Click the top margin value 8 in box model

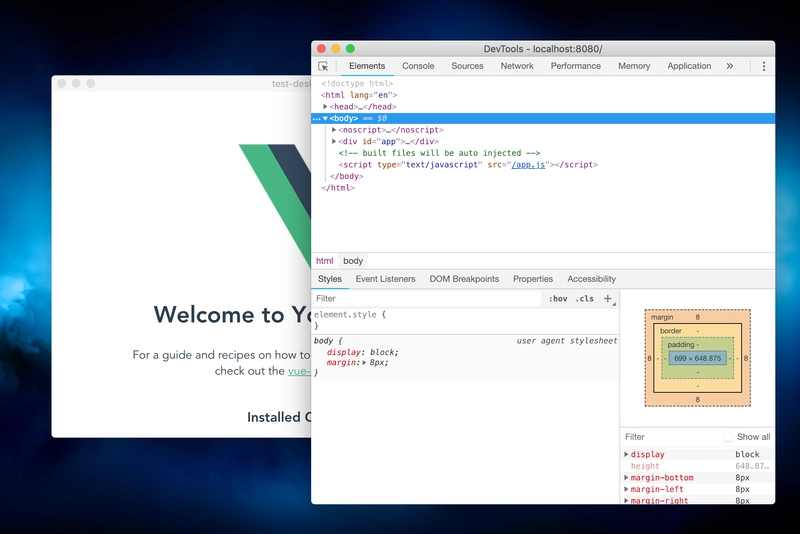tap(697, 317)
